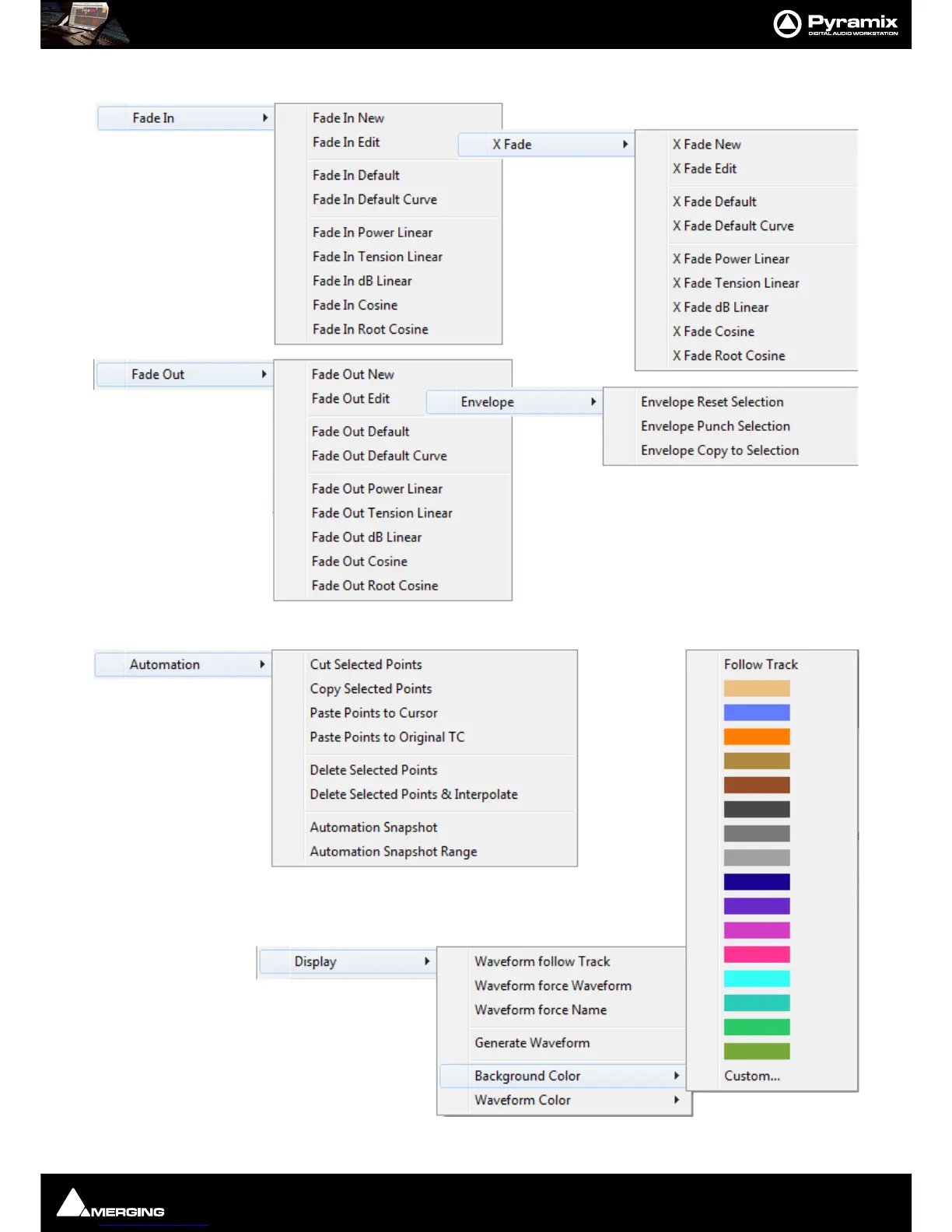Expand the Fade Out submenu
Screen dimensions: 952x1232
coord(184,375)
